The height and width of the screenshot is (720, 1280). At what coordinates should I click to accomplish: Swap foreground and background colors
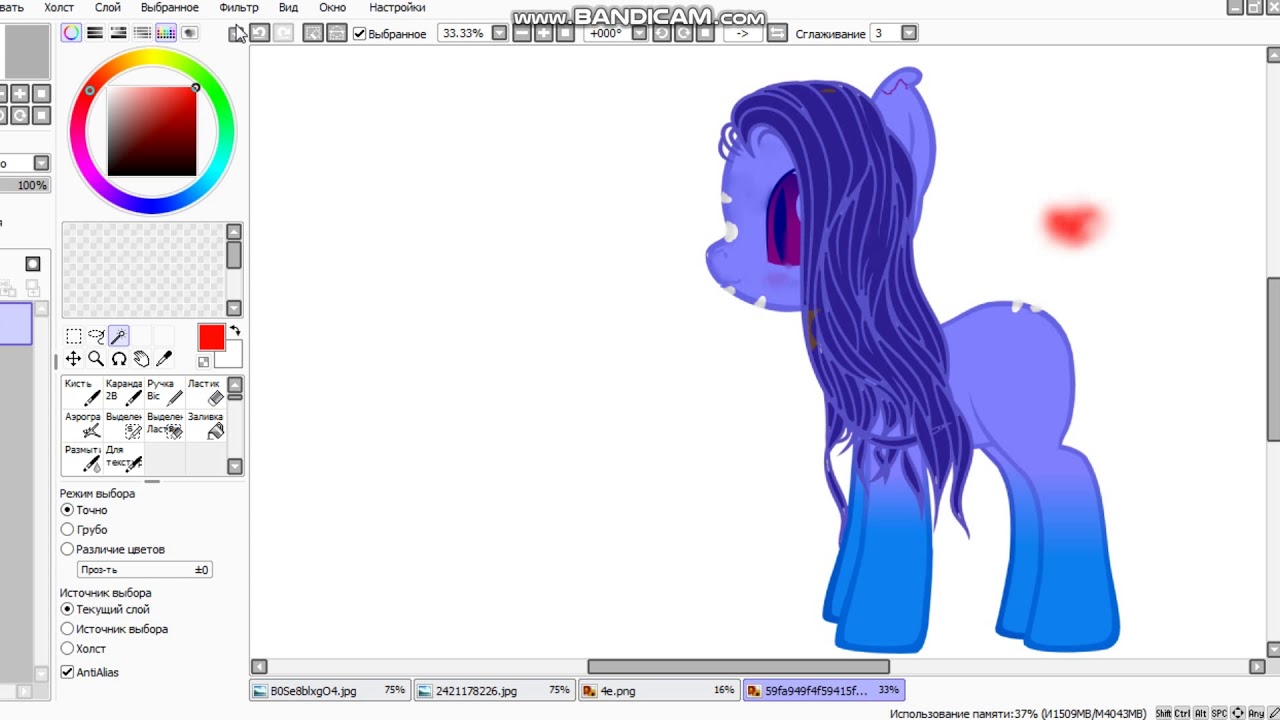tap(235, 330)
